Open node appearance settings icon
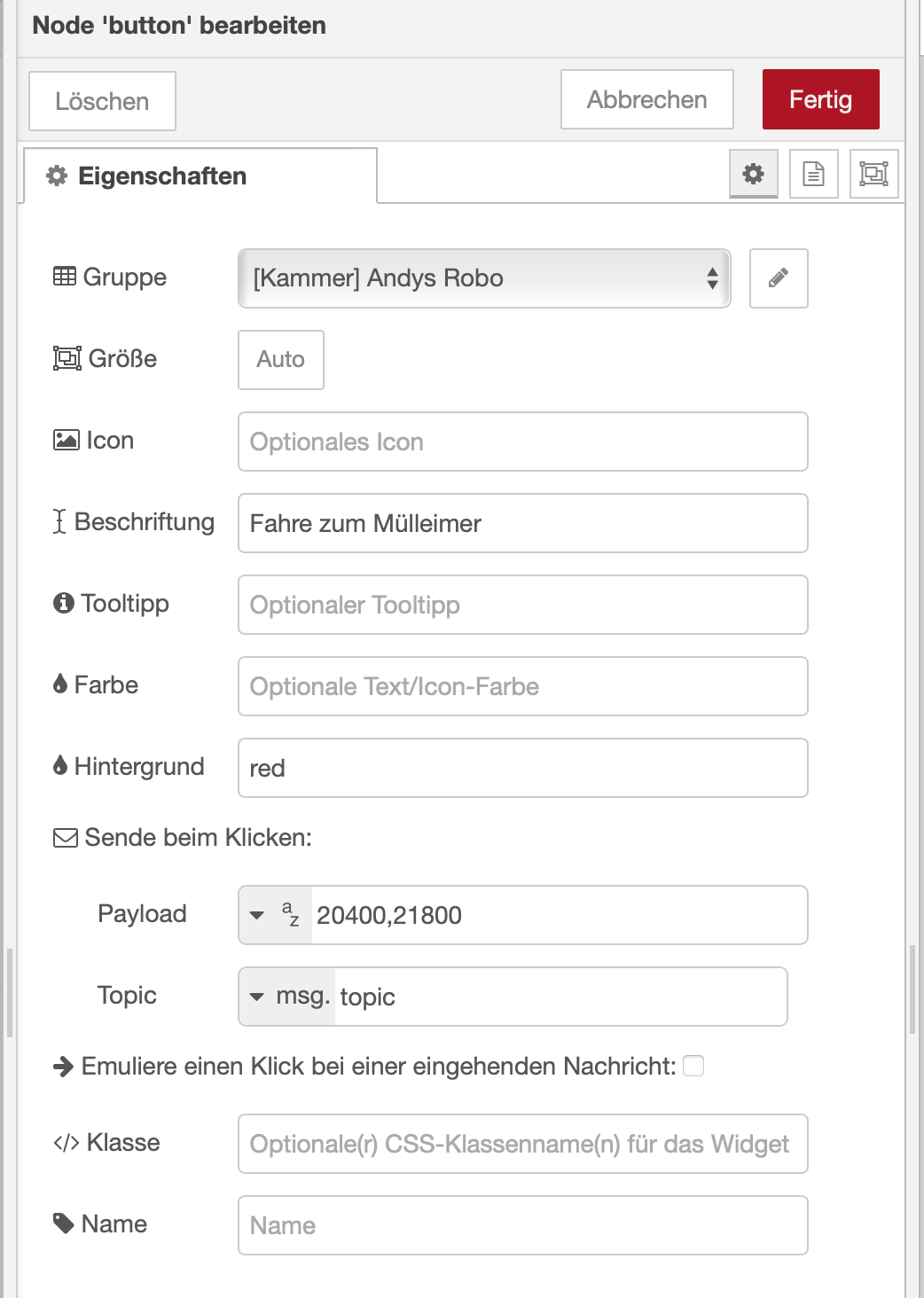The image size is (924, 1298). 873,174
